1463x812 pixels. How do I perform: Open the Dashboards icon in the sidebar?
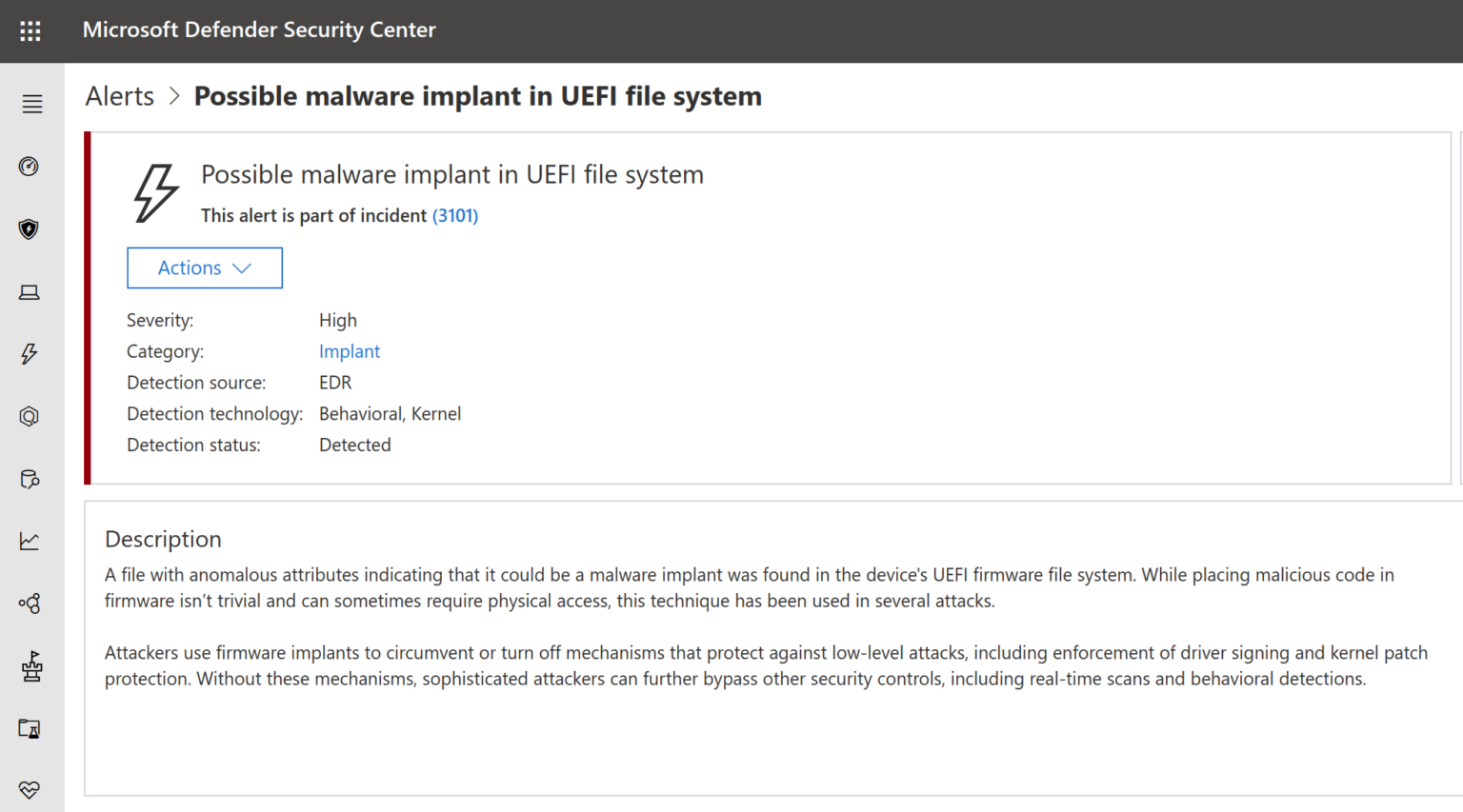tap(29, 167)
